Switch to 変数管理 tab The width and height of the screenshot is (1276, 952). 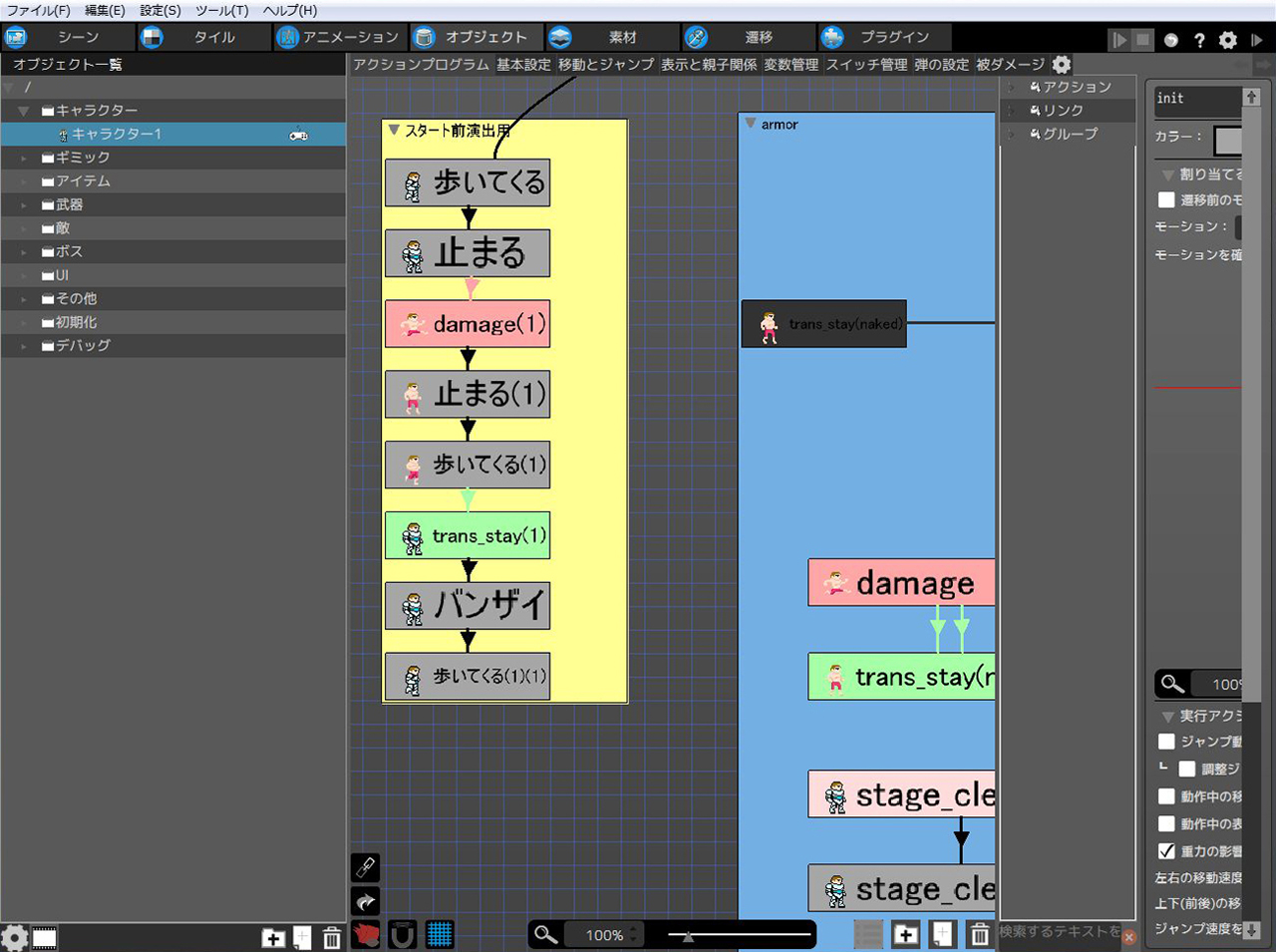pyautogui.click(x=792, y=64)
